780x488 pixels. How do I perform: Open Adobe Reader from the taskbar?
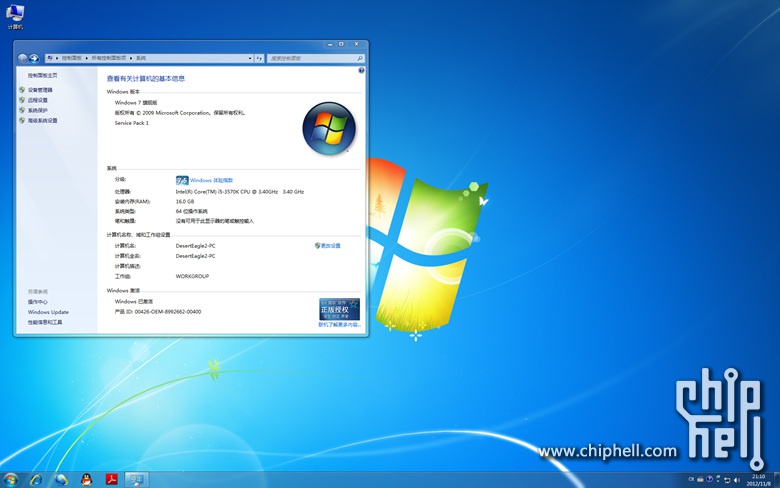tap(111, 480)
